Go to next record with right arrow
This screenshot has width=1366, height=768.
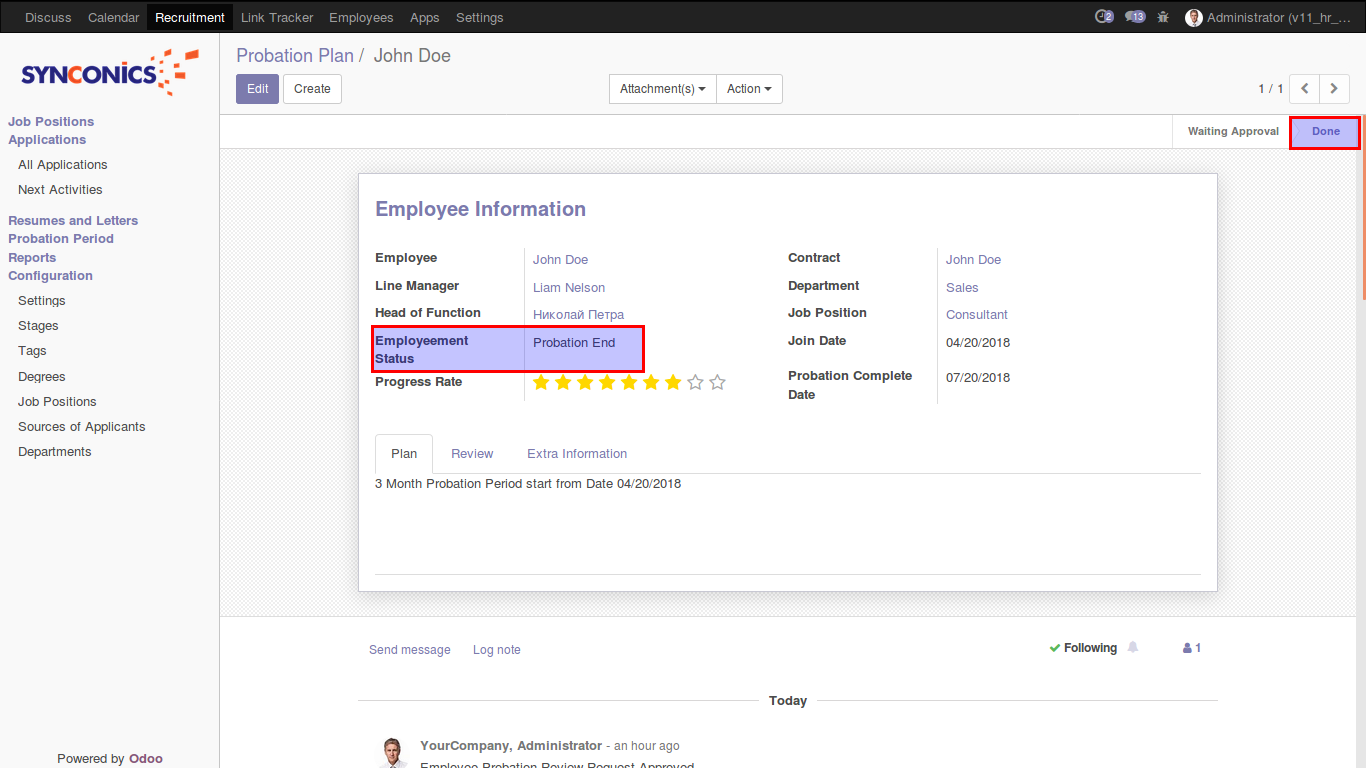click(1334, 89)
